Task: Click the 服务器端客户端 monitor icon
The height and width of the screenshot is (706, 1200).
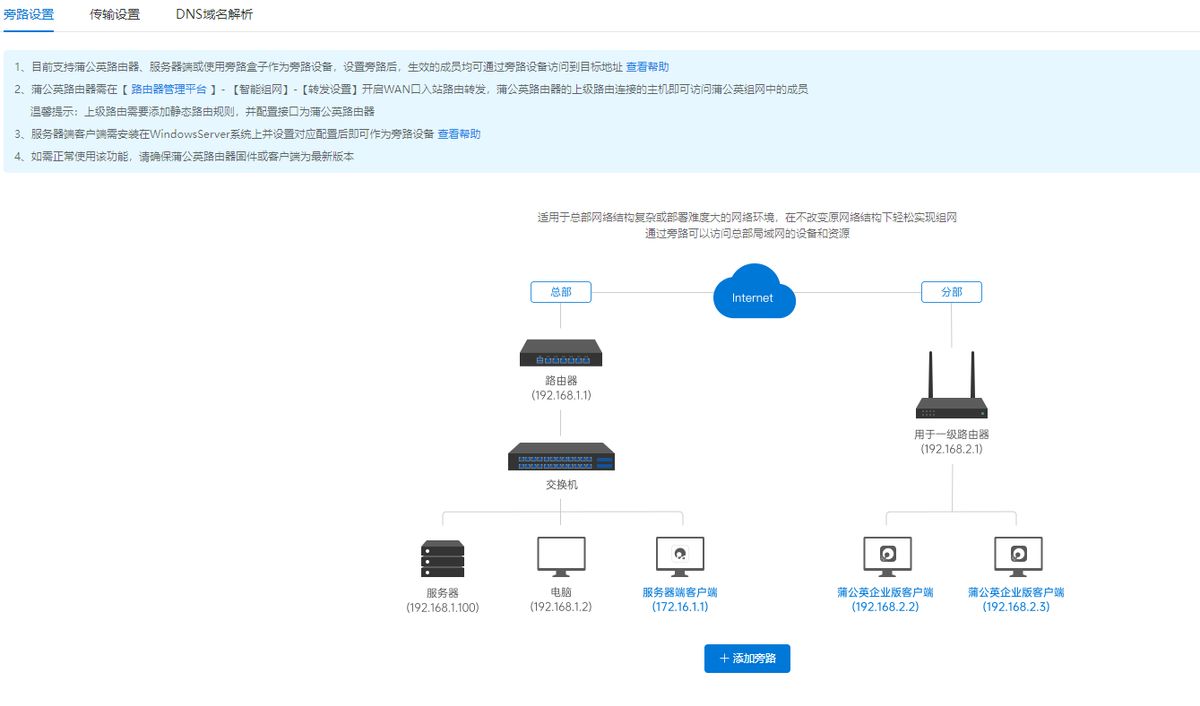Action: click(x=680, y=557)
